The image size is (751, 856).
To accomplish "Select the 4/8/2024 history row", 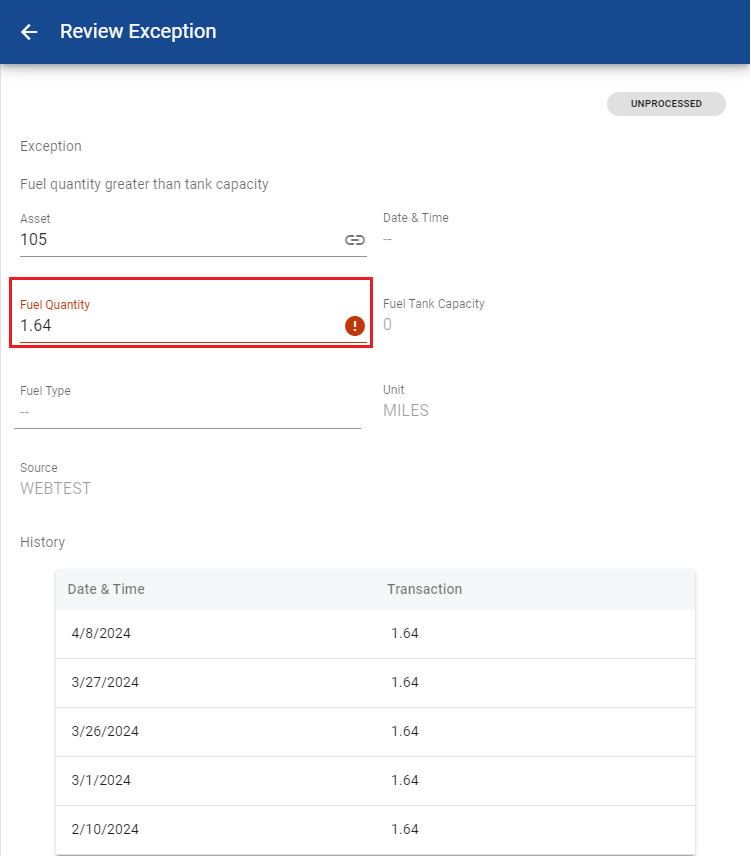I will point(375,634).
